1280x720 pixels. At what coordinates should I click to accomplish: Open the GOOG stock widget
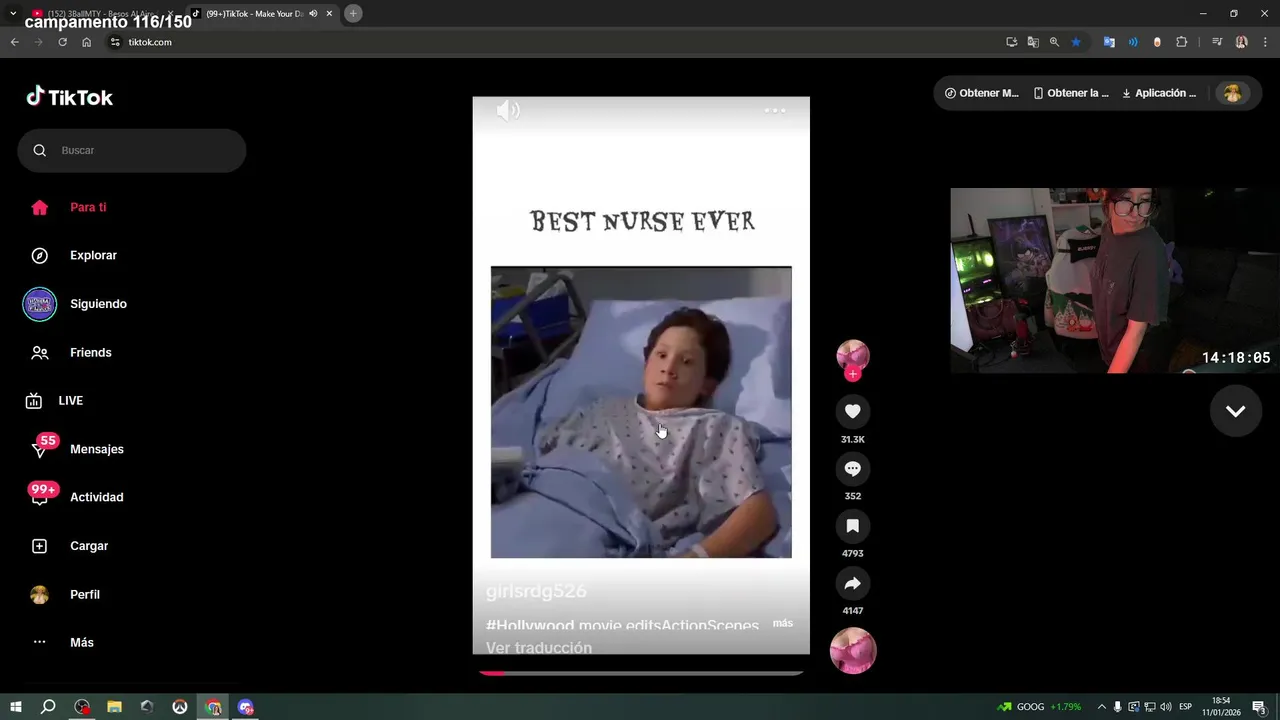1041,707
